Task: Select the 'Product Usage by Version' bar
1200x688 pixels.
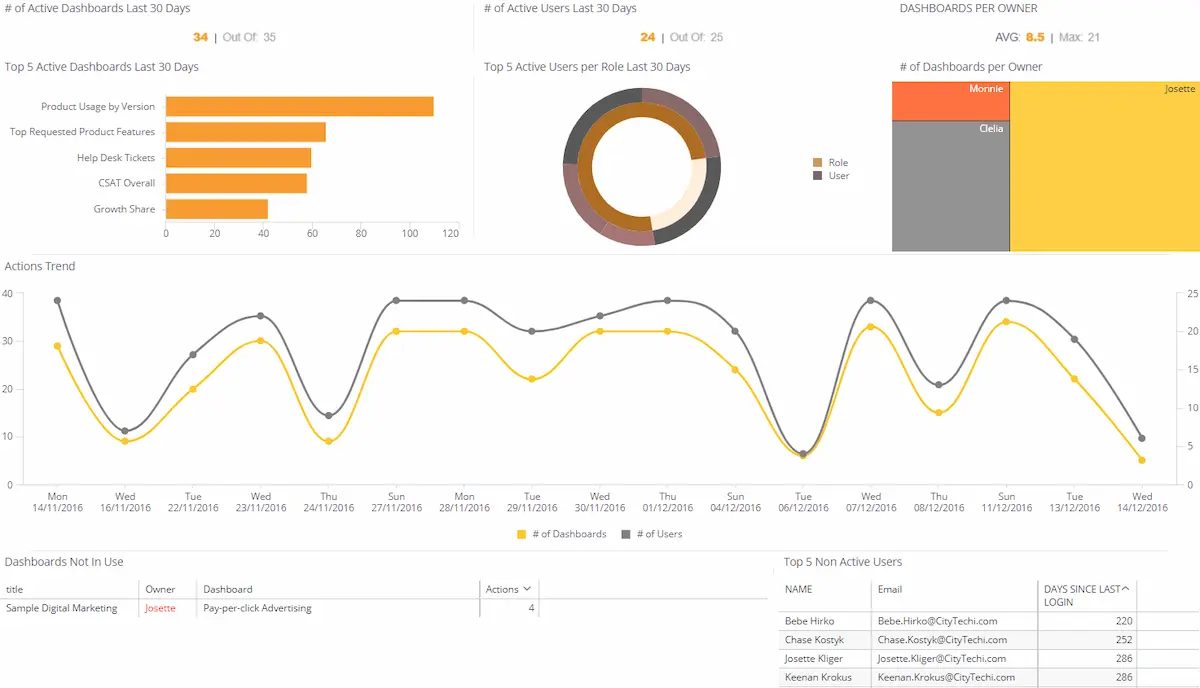Action: click(300, 106)
